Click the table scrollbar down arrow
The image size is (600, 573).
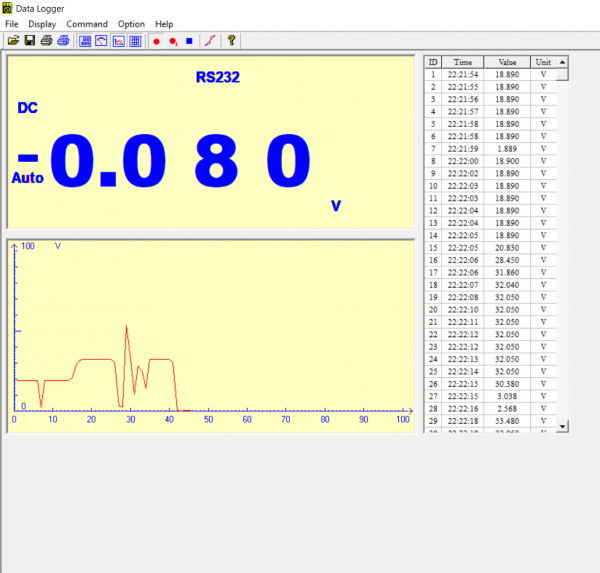pos(562,426)
